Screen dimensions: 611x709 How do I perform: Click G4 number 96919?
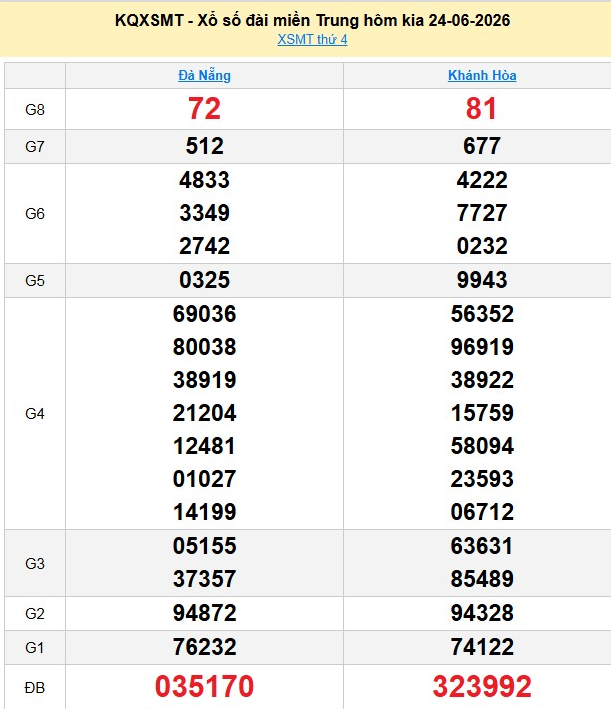point(482,347)
